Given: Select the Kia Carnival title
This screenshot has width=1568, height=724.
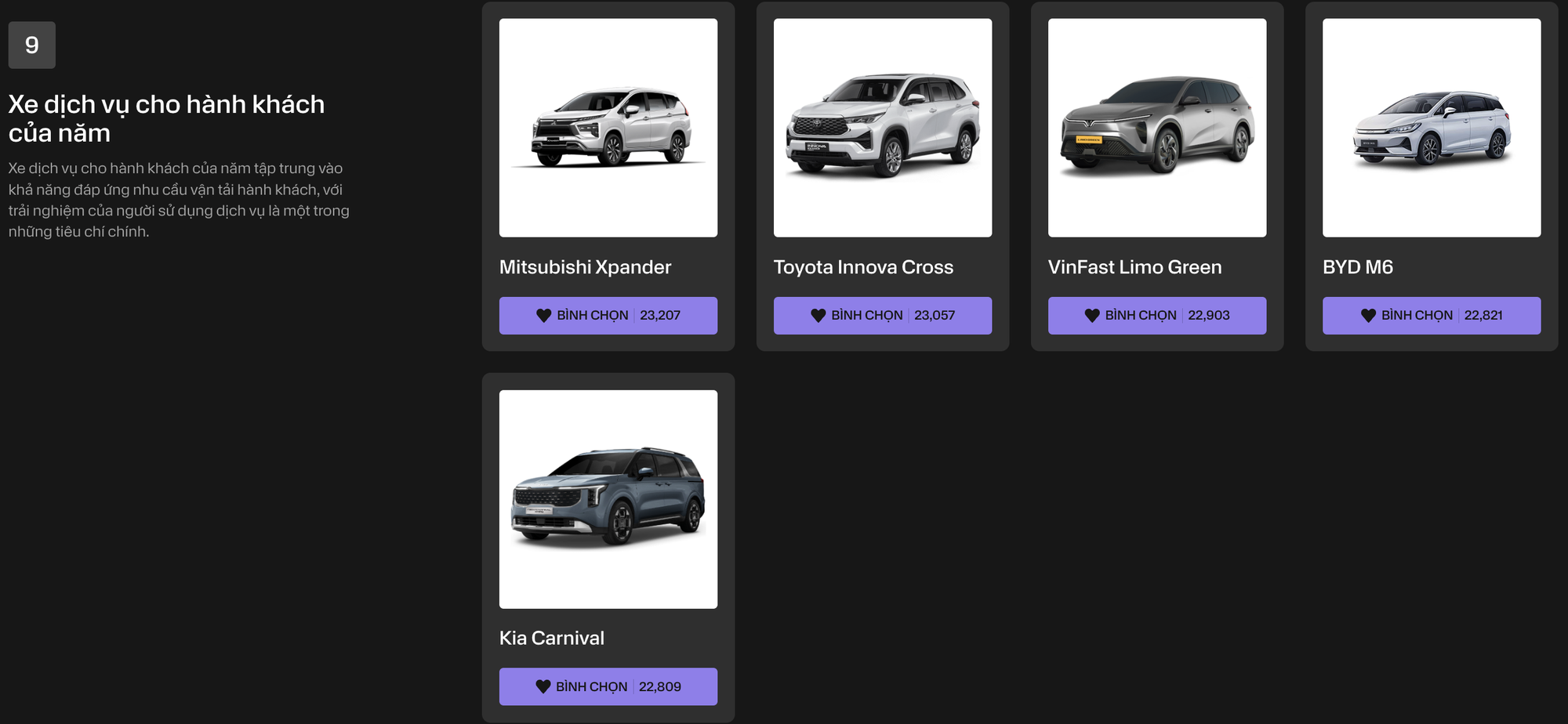Looking at the screenshot, I should 552,638.
